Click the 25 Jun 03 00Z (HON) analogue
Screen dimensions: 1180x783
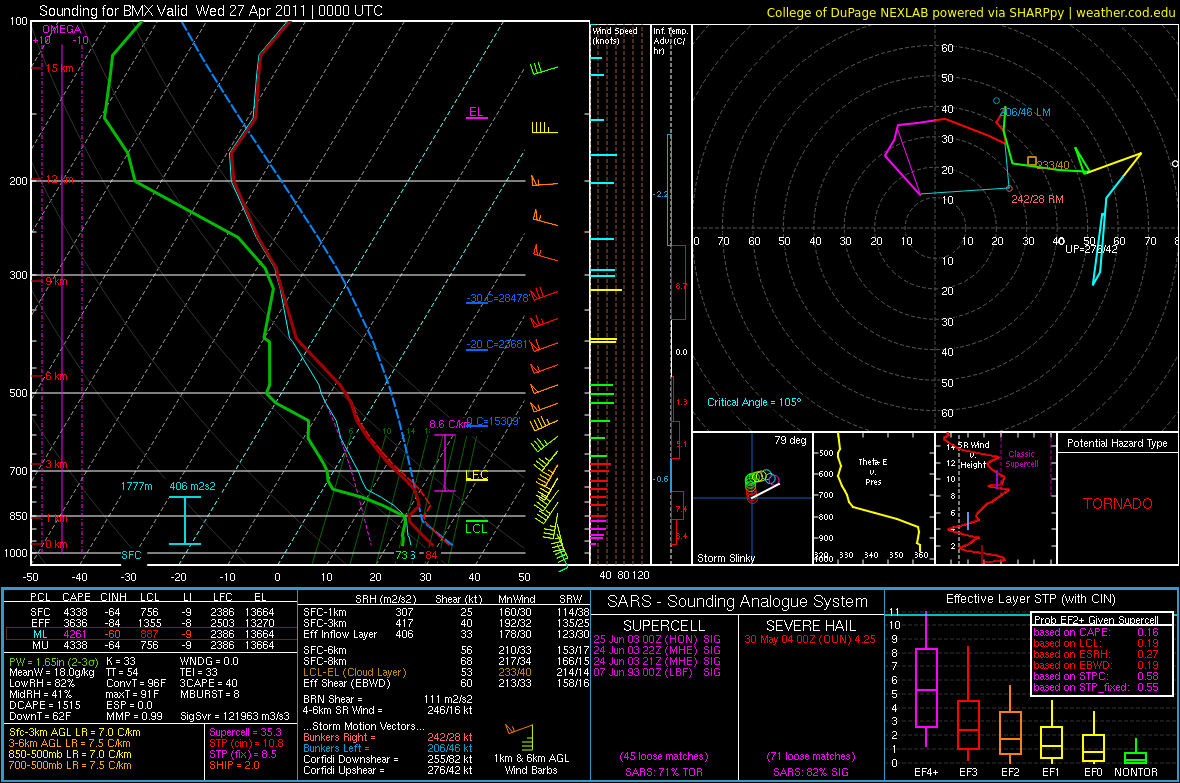tap(657, 639)
